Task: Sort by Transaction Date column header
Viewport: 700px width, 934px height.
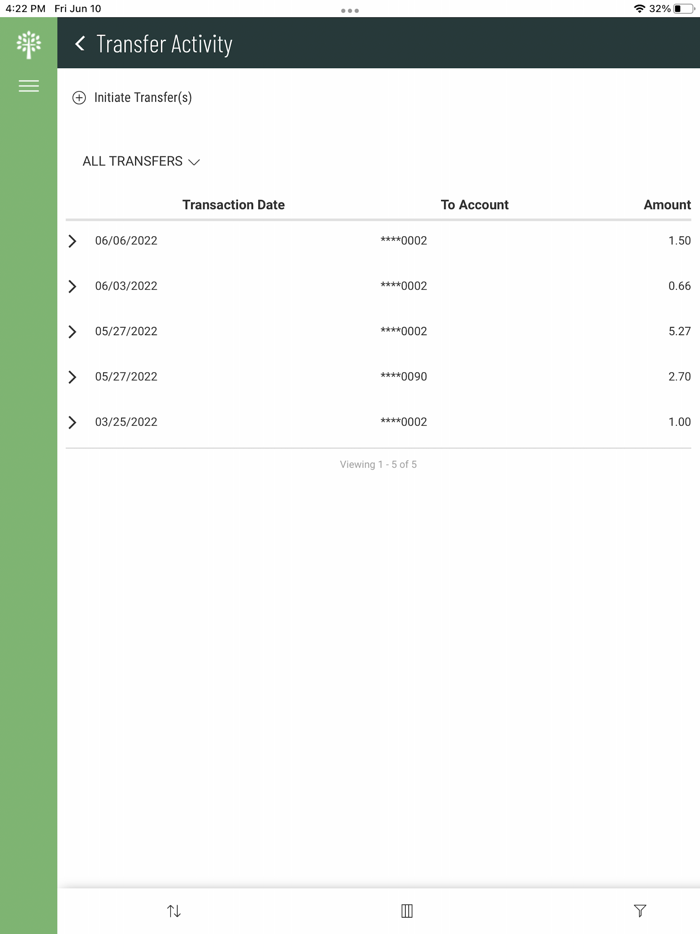Action: click(x=234, y=205)
